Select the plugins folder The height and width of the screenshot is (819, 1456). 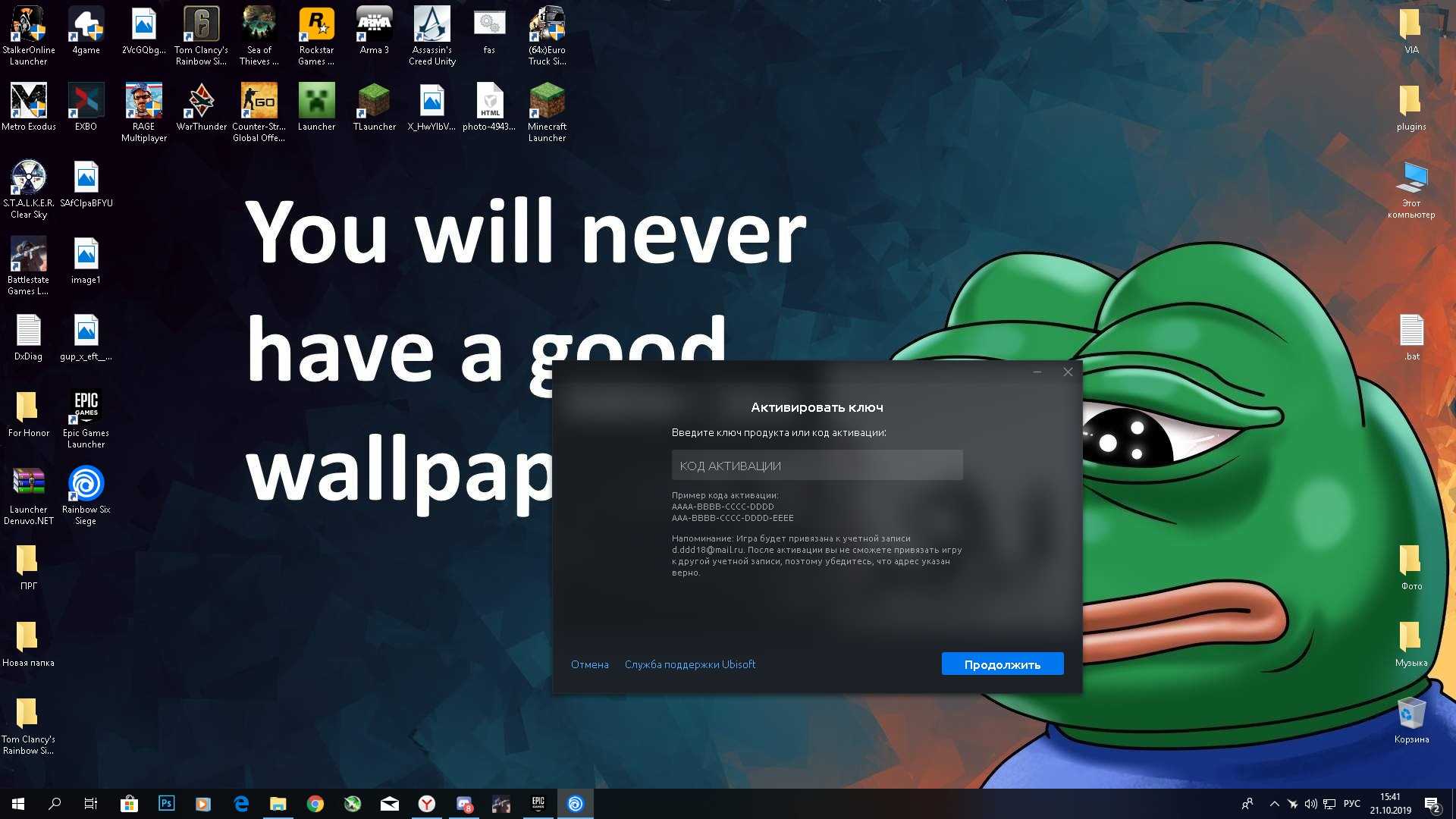click(1410, 108)
